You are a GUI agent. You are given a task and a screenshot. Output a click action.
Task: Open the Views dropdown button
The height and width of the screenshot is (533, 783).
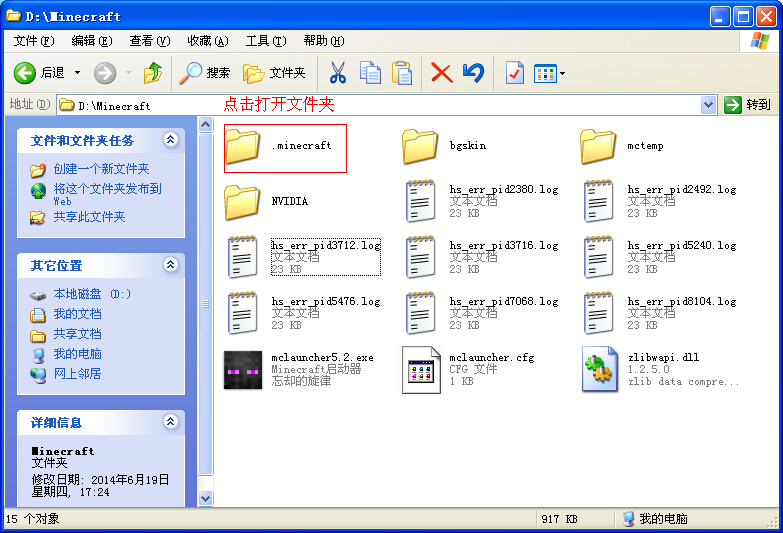click(x=549, y=73)
